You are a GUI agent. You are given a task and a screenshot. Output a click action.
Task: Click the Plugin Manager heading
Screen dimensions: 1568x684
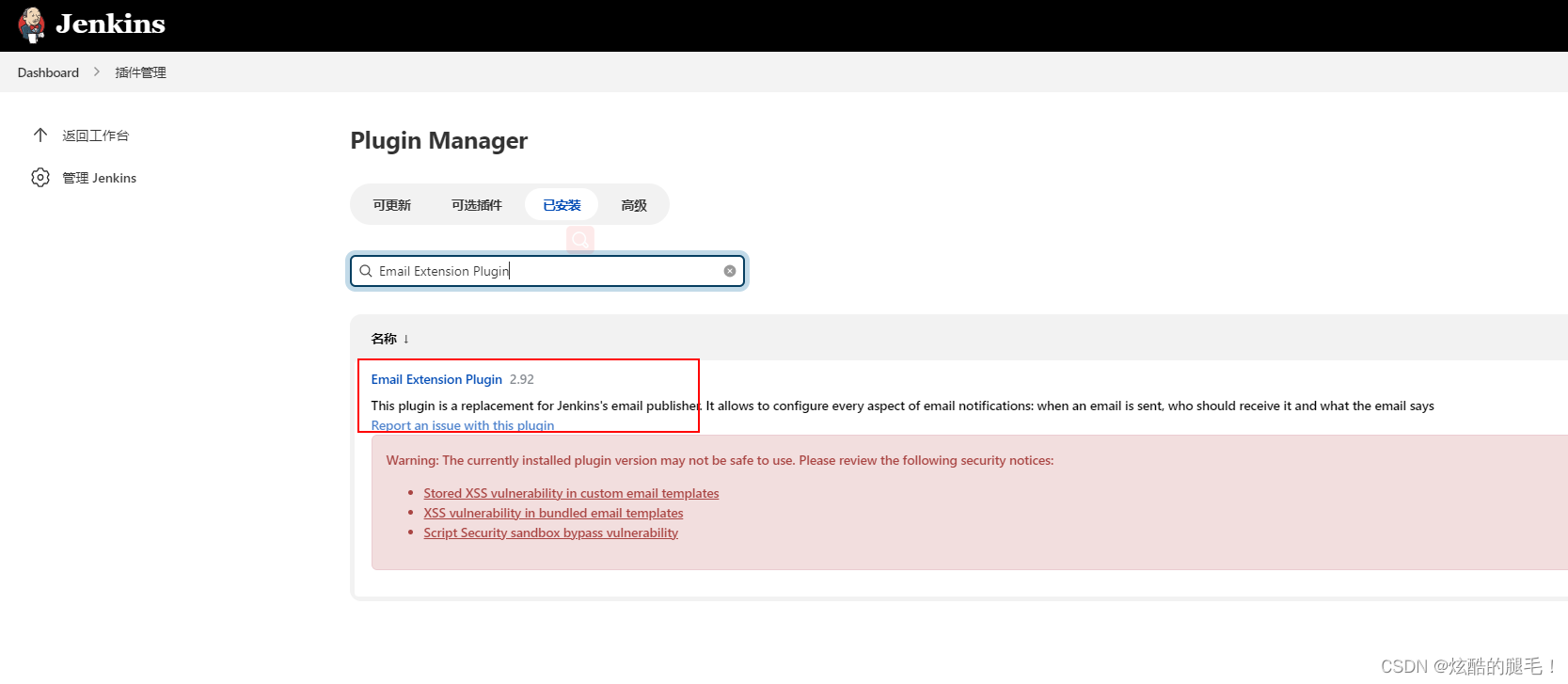439,140
